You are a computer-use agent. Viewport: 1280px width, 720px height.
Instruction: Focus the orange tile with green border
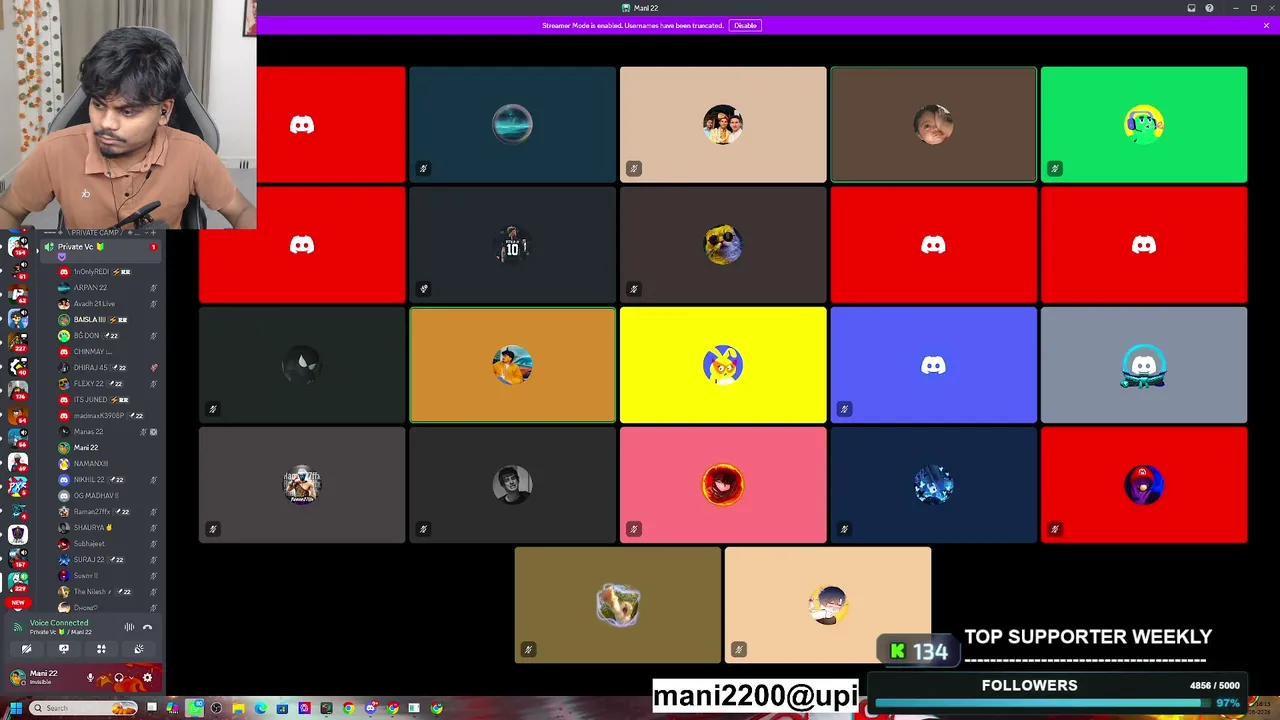point(512,365)
